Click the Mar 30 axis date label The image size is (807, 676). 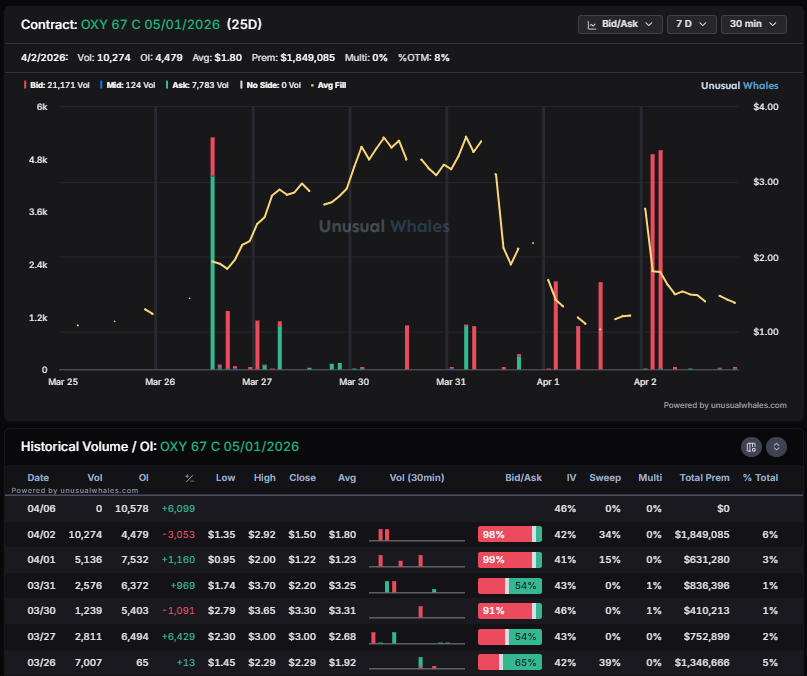tap(354, 382)
